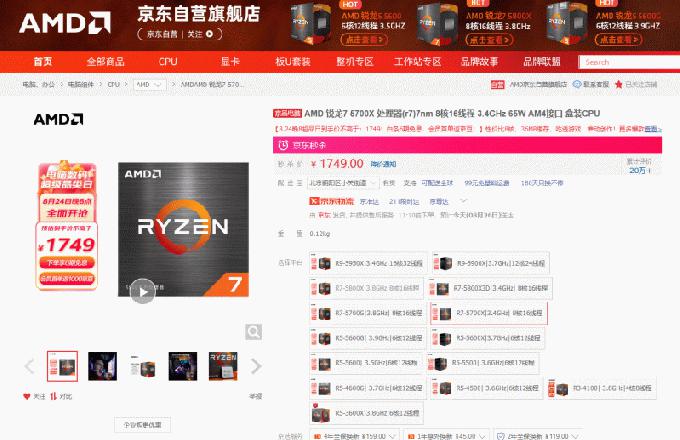Image resolution: width=680 pixels, height=440 pixels.
Task: Open 全部商品 tab in store navigation
Action: click(x=105, y=62)
